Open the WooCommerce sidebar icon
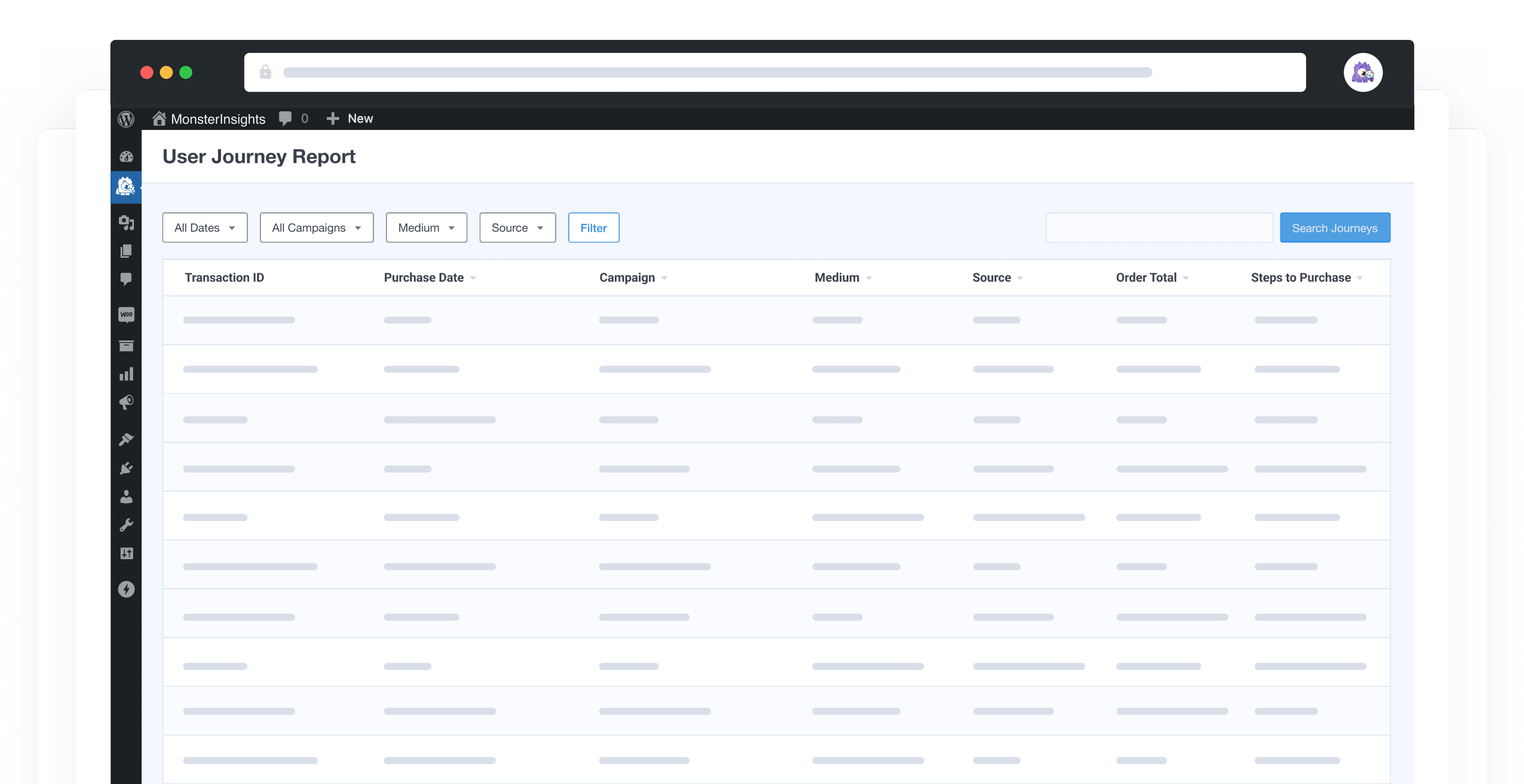This screenshot has width=1524, height=784. 126,314
